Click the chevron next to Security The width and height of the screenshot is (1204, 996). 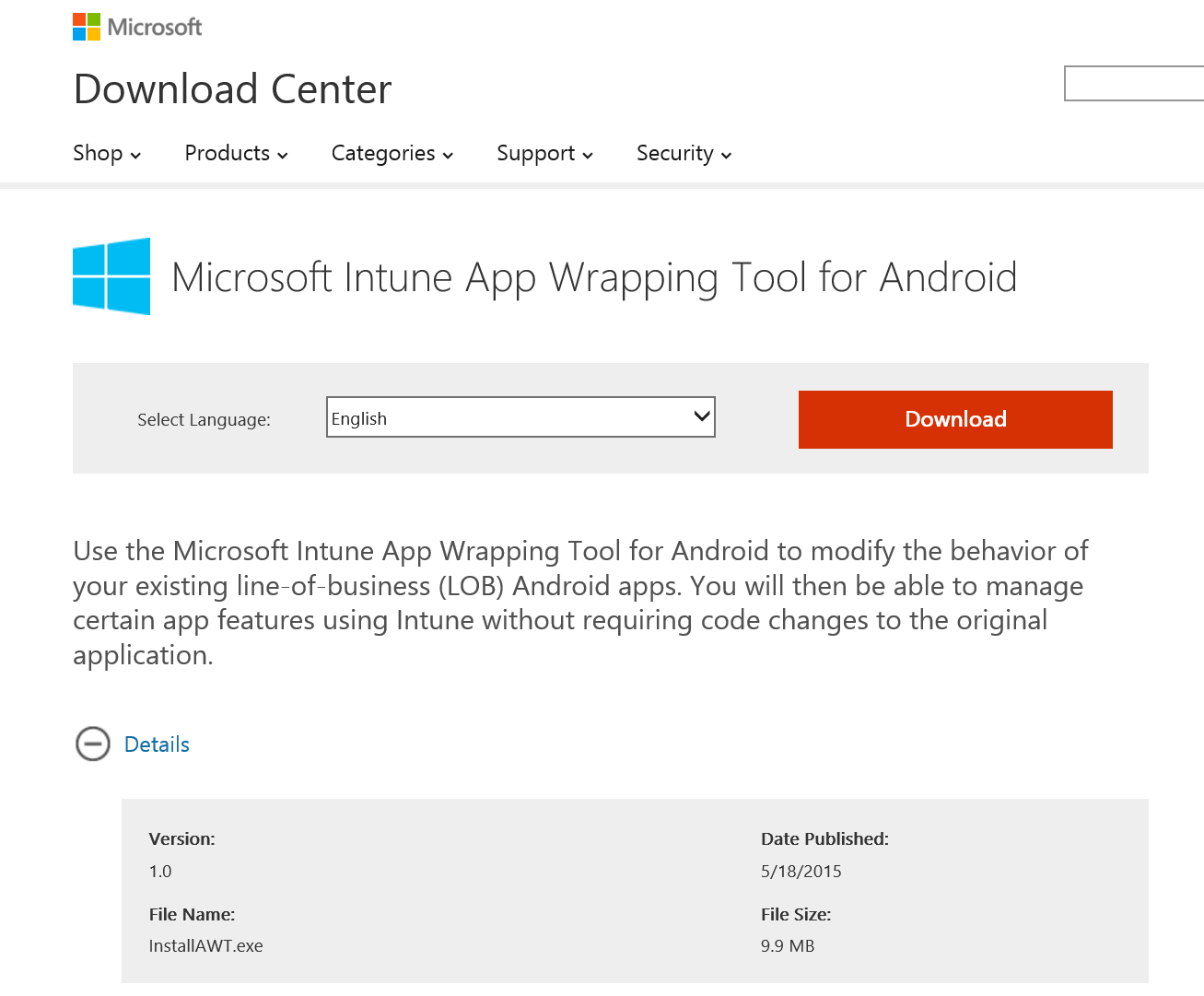[x=726, y=156]
